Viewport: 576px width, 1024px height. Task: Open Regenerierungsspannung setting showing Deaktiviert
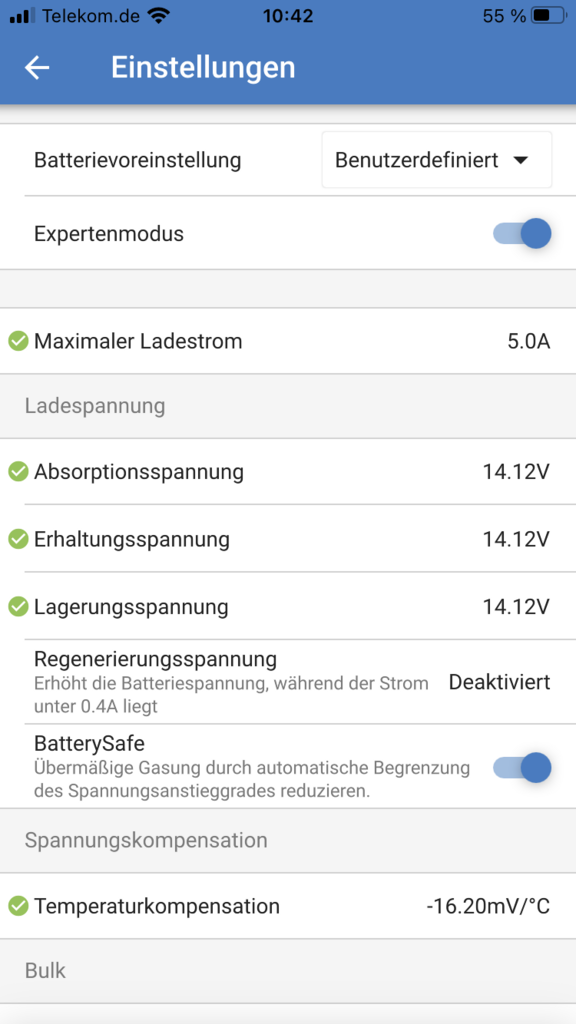pyautogui.click(x=288, y=682)
